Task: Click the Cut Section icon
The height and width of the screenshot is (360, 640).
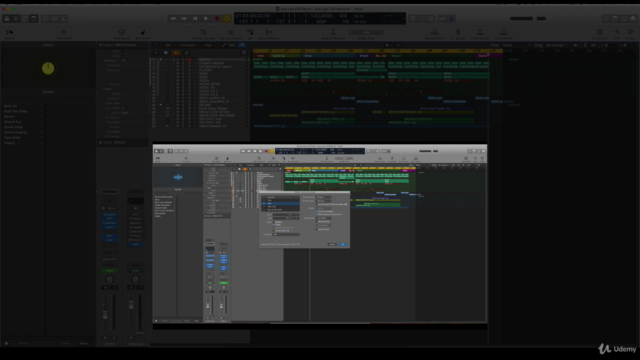Action: coord(458,33)
